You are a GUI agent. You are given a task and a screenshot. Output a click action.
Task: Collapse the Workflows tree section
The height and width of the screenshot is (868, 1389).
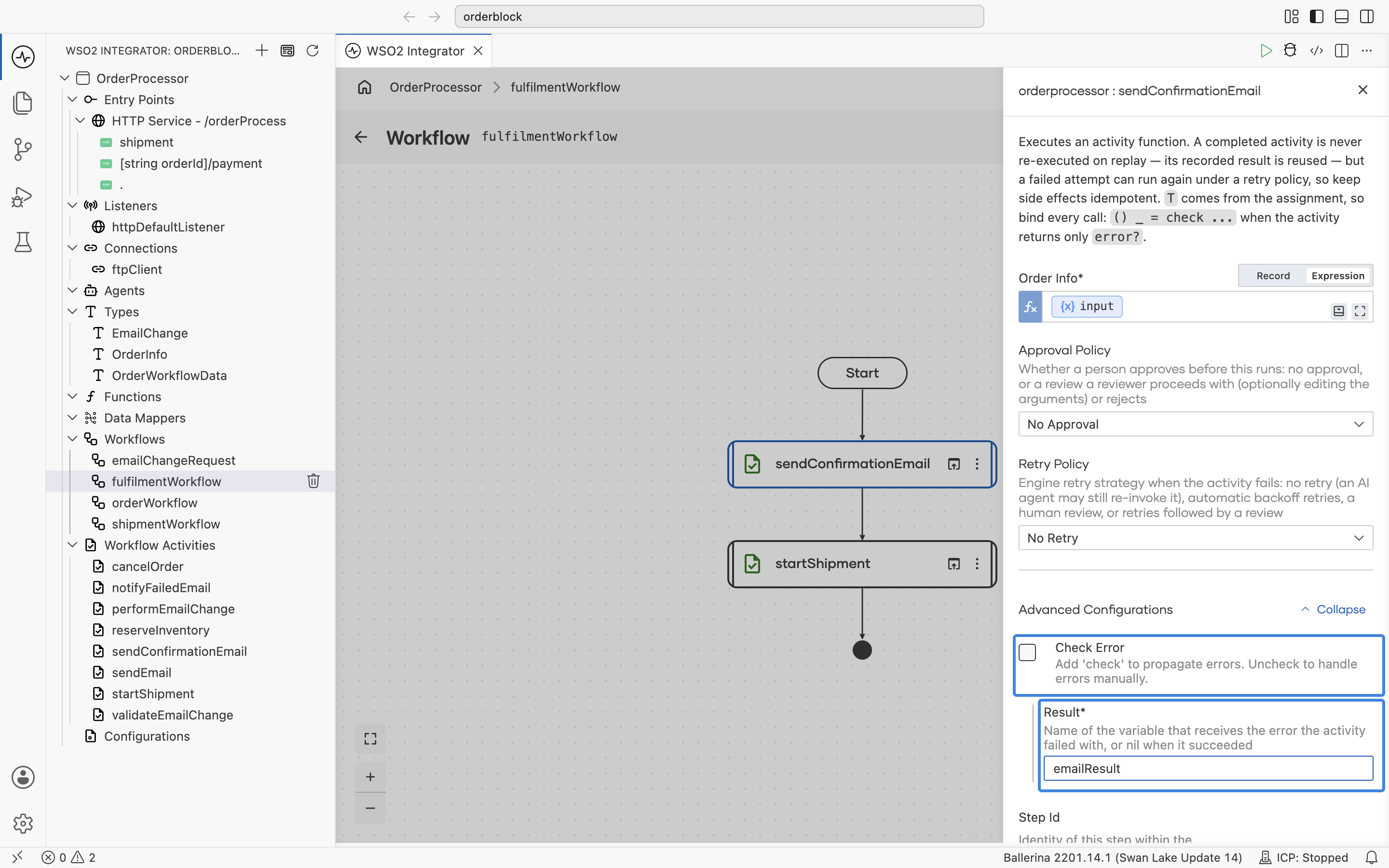73,439
